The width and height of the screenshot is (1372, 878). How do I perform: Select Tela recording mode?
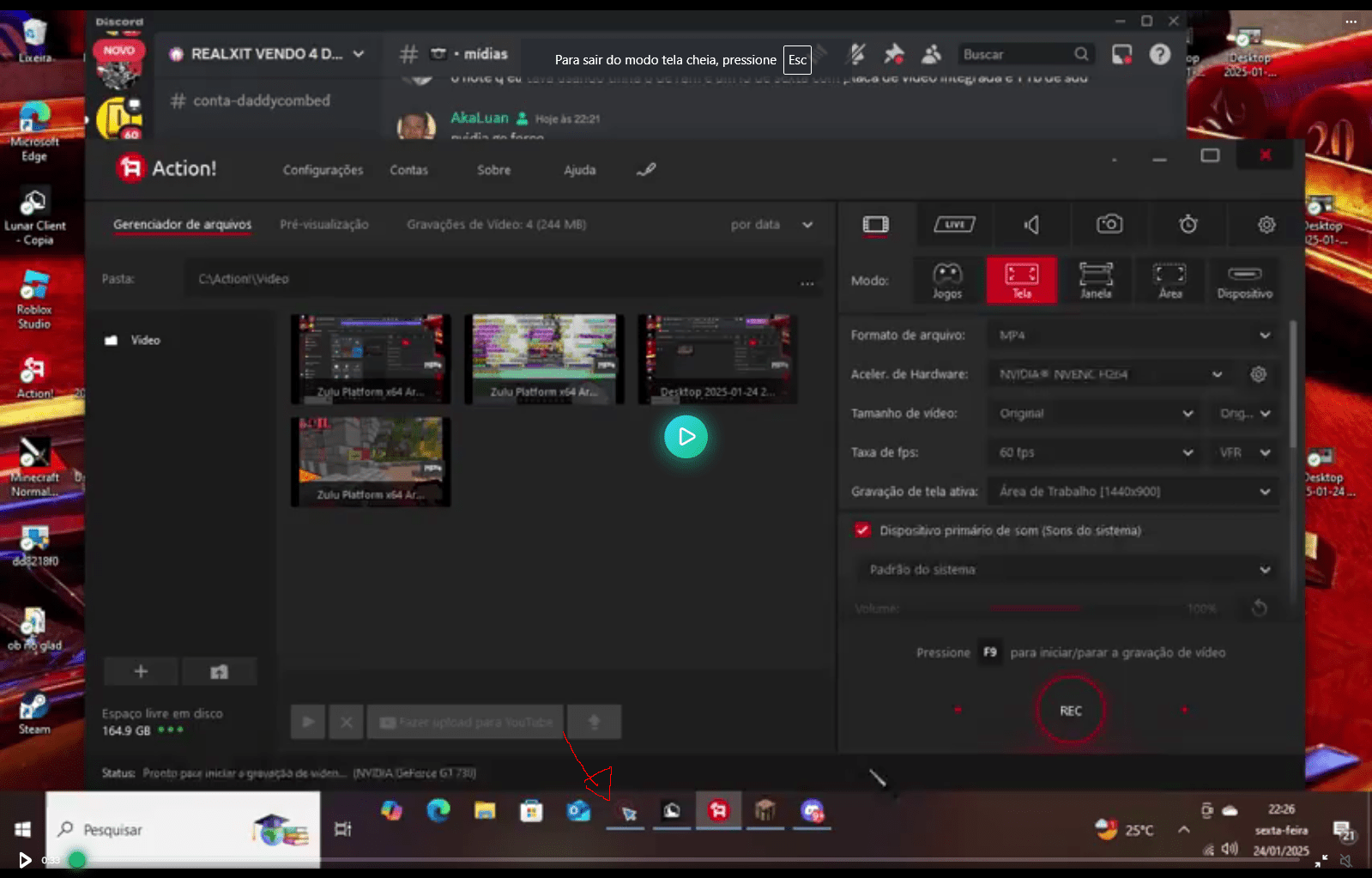[1021, 280]
